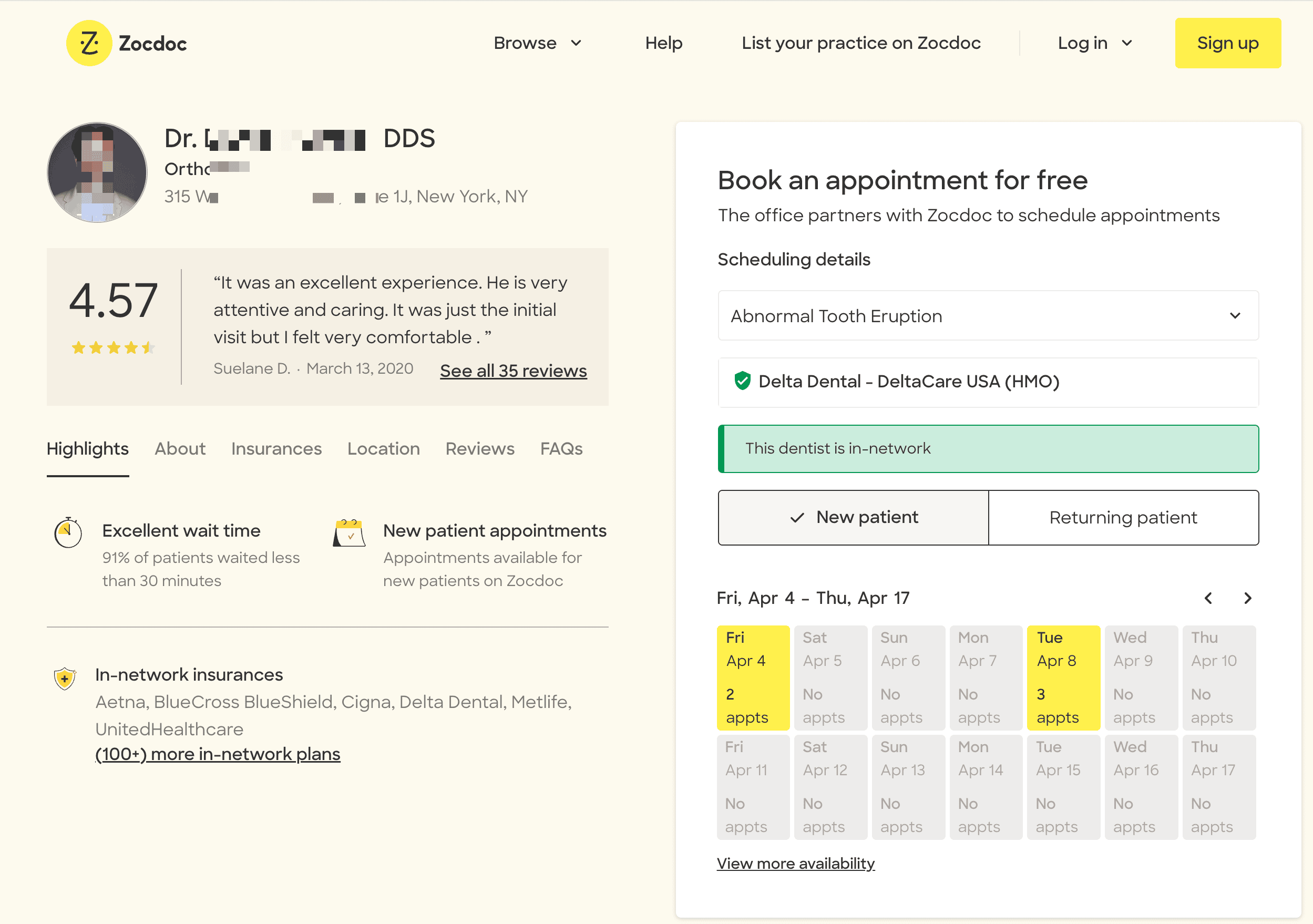Viewport: 1313px width, 924px height.
Task: Click the In-network insurances shield icon
Action: [x=65, y=678]
